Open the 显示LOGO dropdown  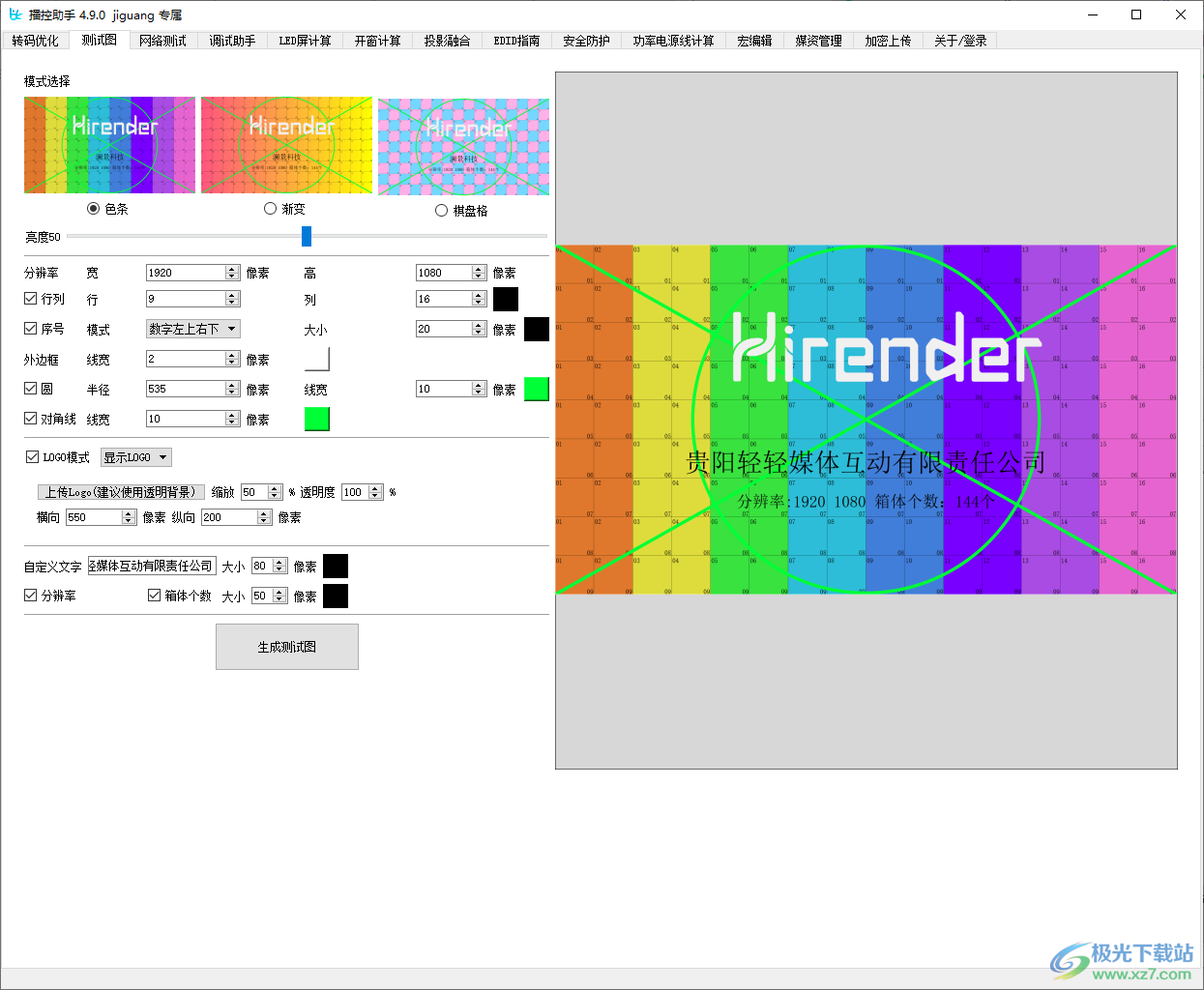pyautogui.click(x=135, y=456)
